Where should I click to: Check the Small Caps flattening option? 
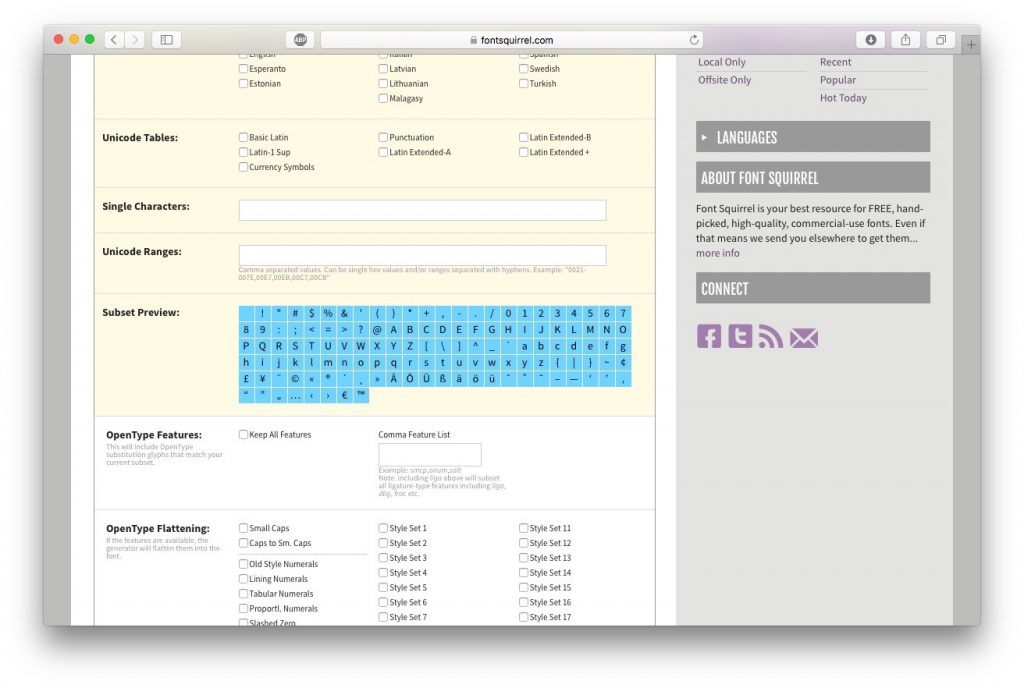[243, 528]
